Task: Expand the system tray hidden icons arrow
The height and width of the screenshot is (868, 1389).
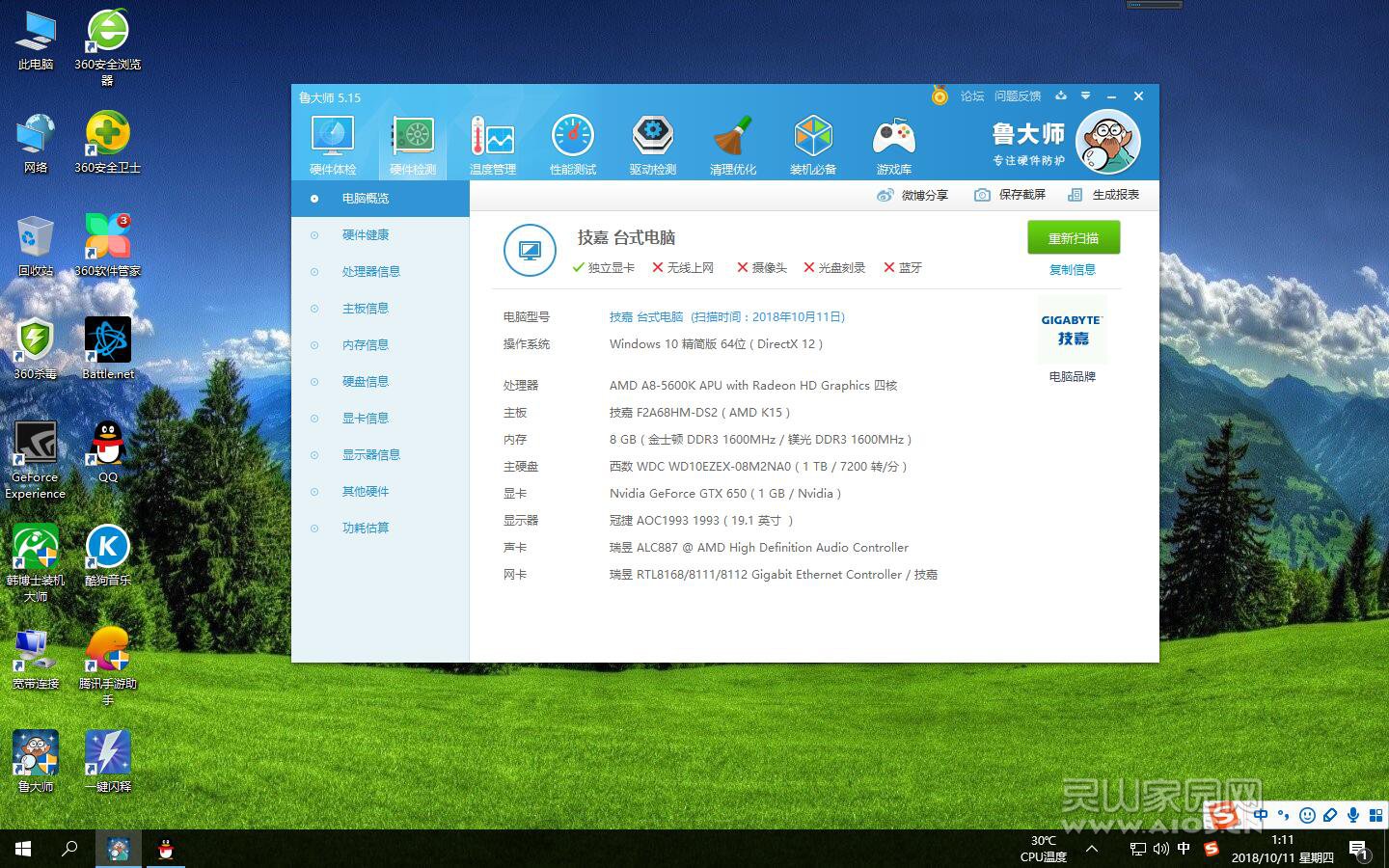Action: tap(1092, 849)
